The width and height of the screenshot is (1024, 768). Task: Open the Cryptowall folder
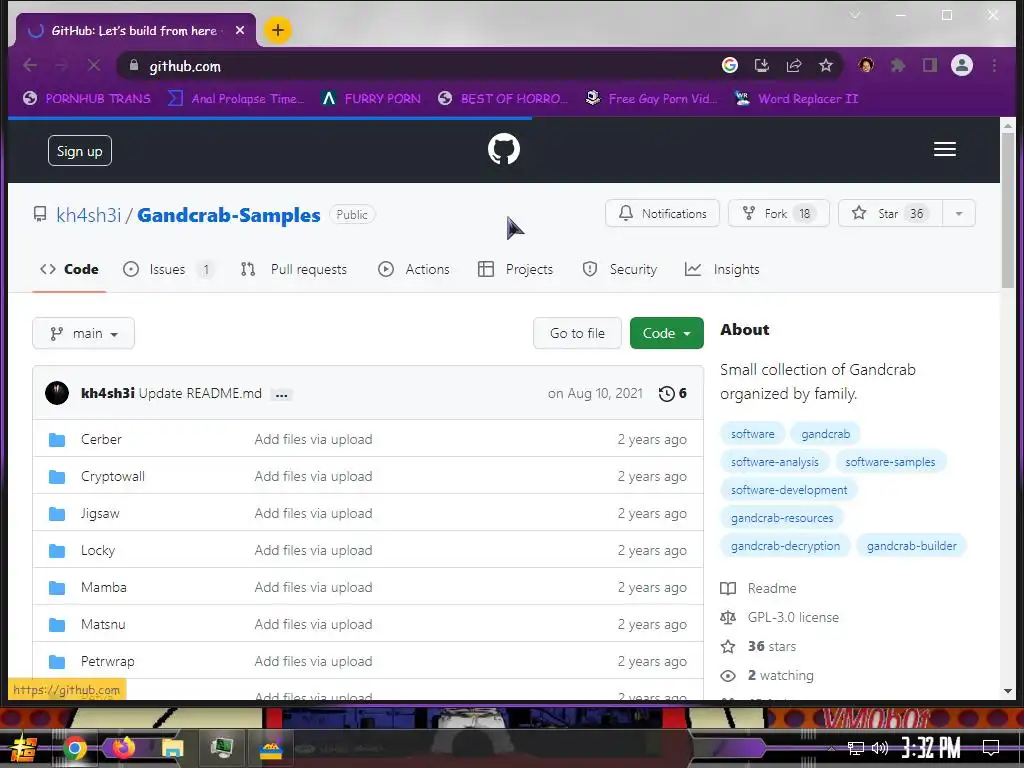pyautogui.click(x=113, y=476)
